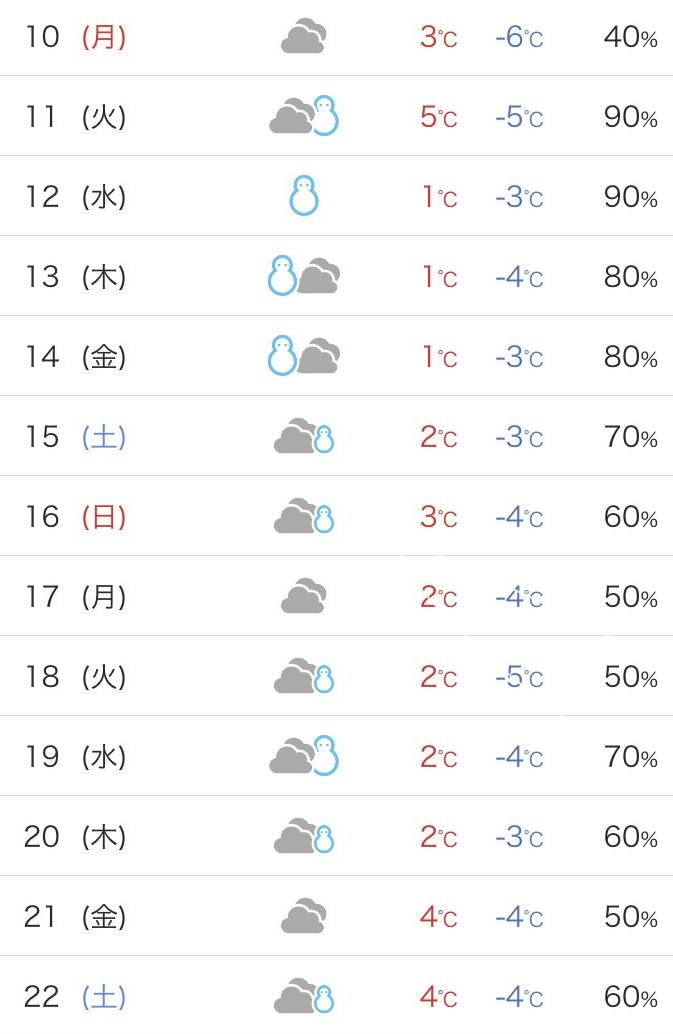This screenshot has width=673, height=1034.
Task: Click the snow and cloud icon for 14th
Action: coord(304,356)
